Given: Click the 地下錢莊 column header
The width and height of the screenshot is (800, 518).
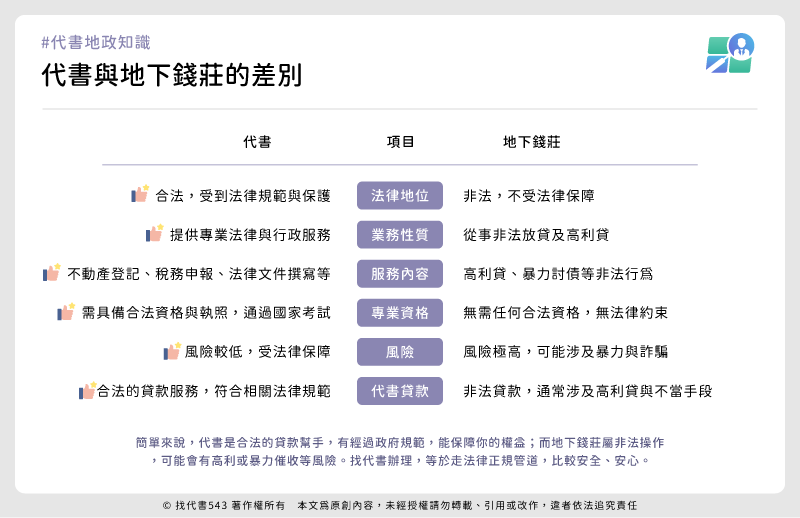Looking at the screenshot, I should 531,142.
